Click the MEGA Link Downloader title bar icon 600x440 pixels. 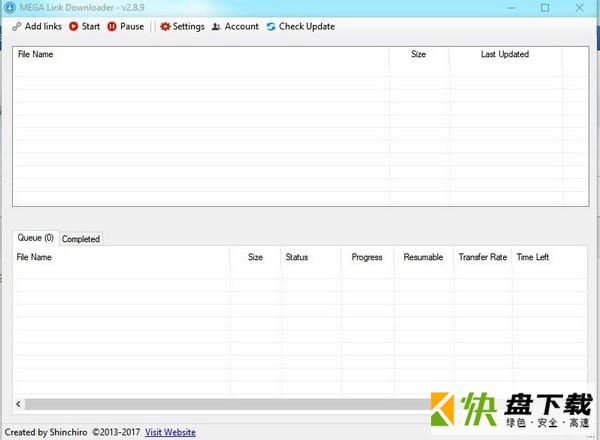(10, 7)
